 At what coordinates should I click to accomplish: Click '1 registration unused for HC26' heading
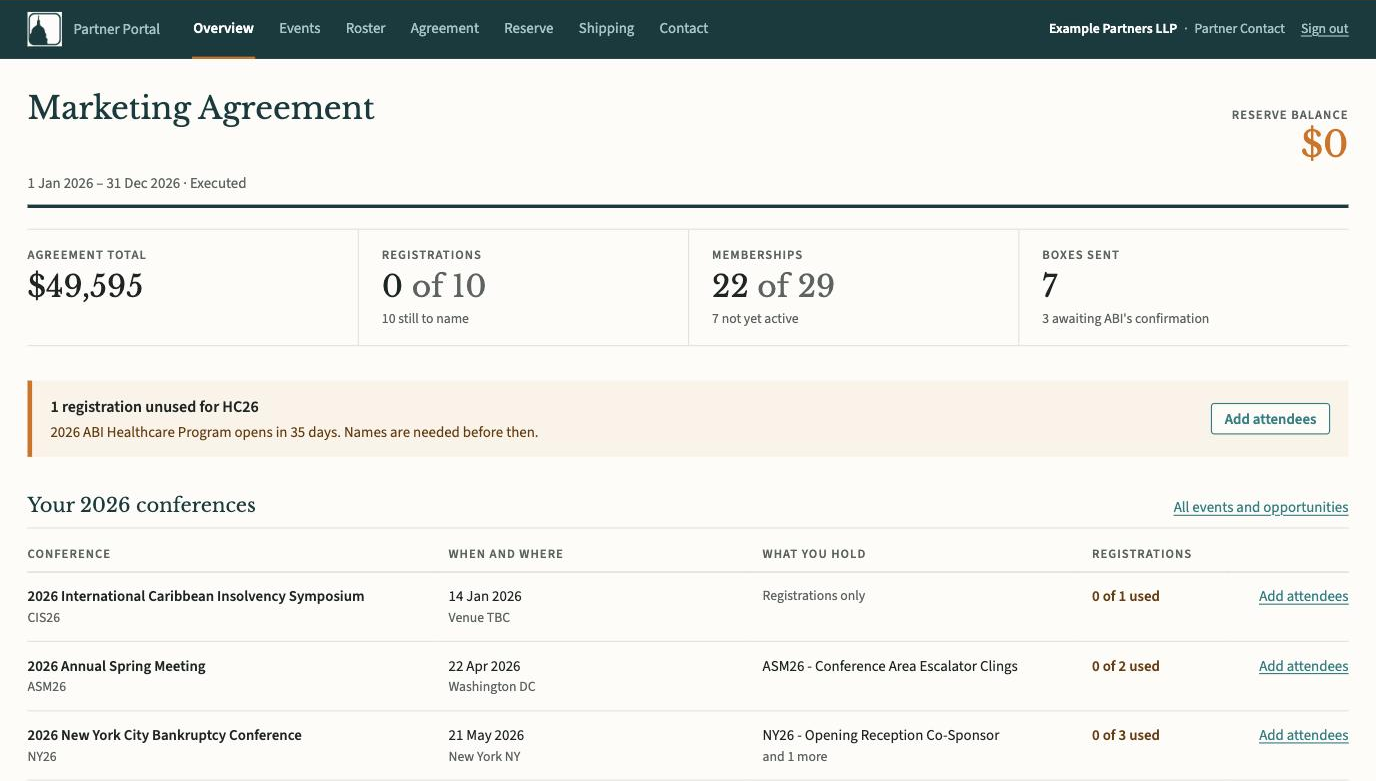point(154,407)
